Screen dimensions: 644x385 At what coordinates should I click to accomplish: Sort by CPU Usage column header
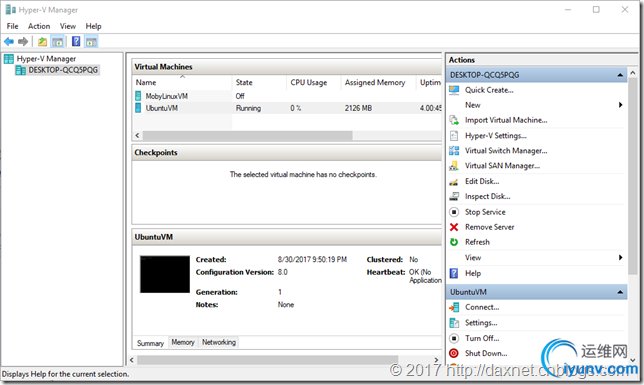click(314, 83)
